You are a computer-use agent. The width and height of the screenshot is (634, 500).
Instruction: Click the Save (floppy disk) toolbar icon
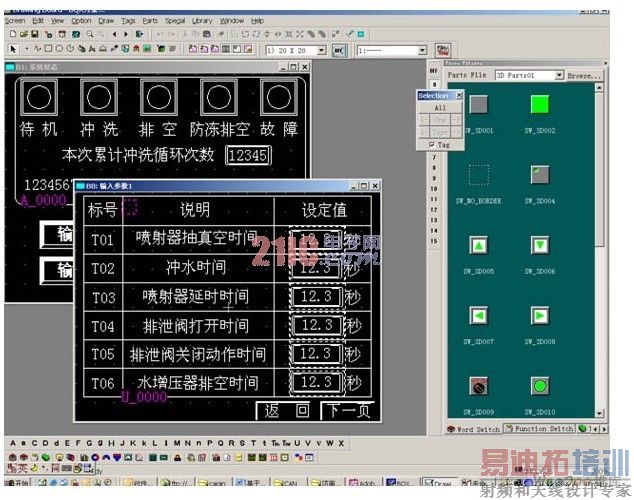[x=35, y=34]
